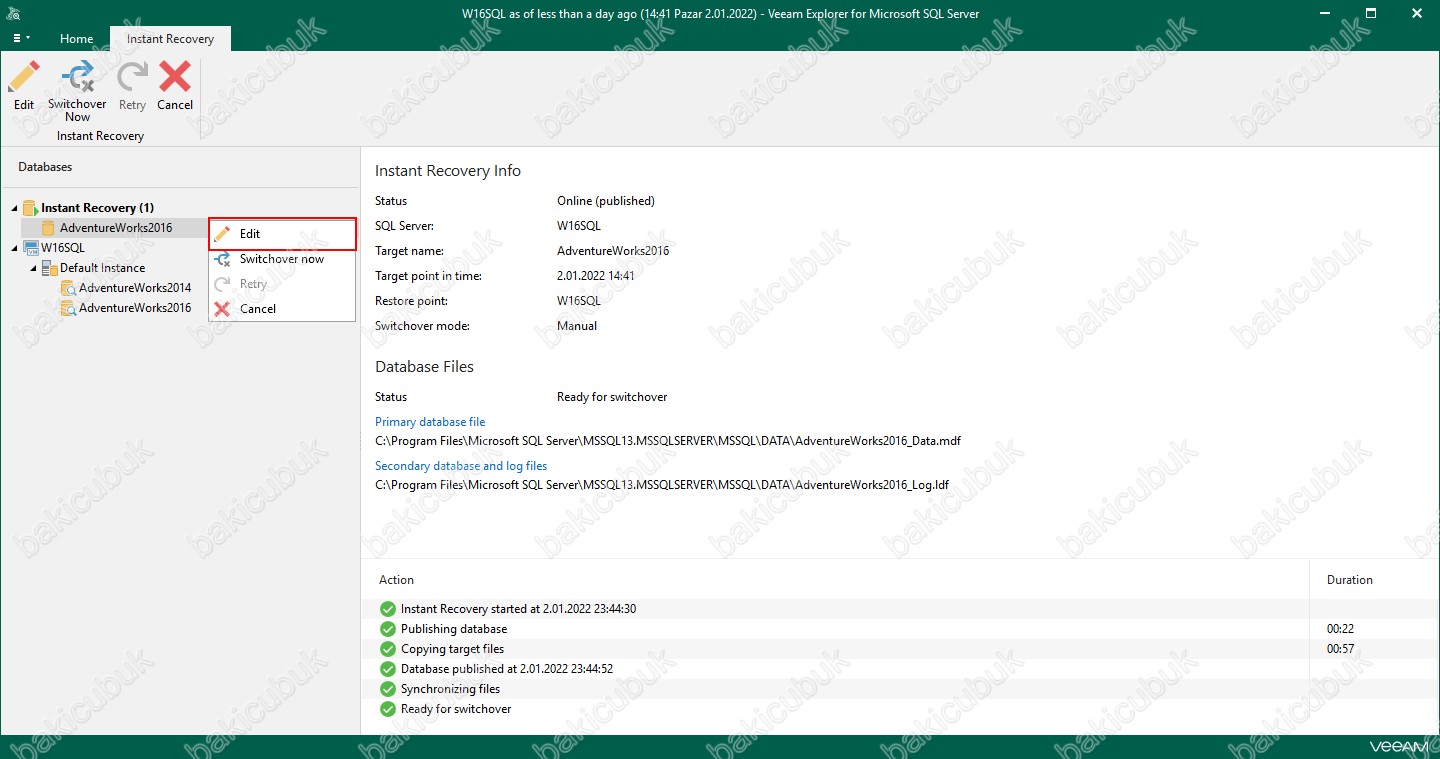The image size is (1440, 759).
Task: Click the Manual switchover mode value
Action: (x=577, y=326)
